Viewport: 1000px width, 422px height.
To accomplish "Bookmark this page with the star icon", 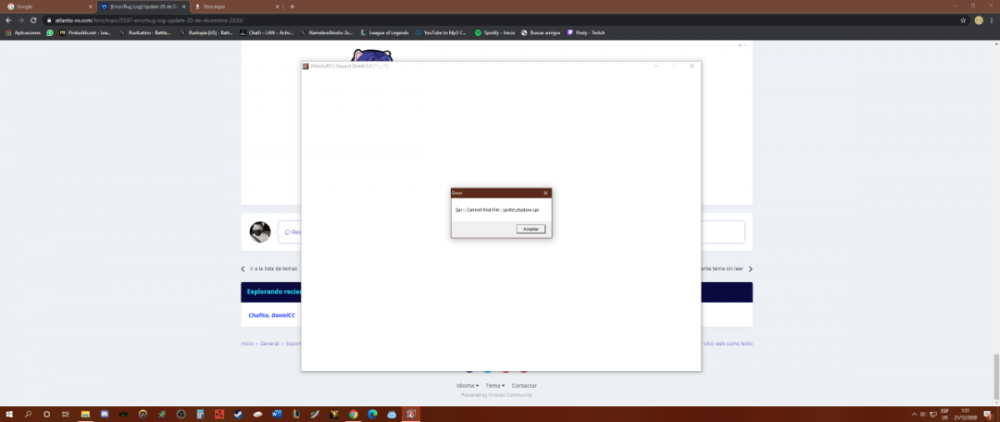I will 962,20.
